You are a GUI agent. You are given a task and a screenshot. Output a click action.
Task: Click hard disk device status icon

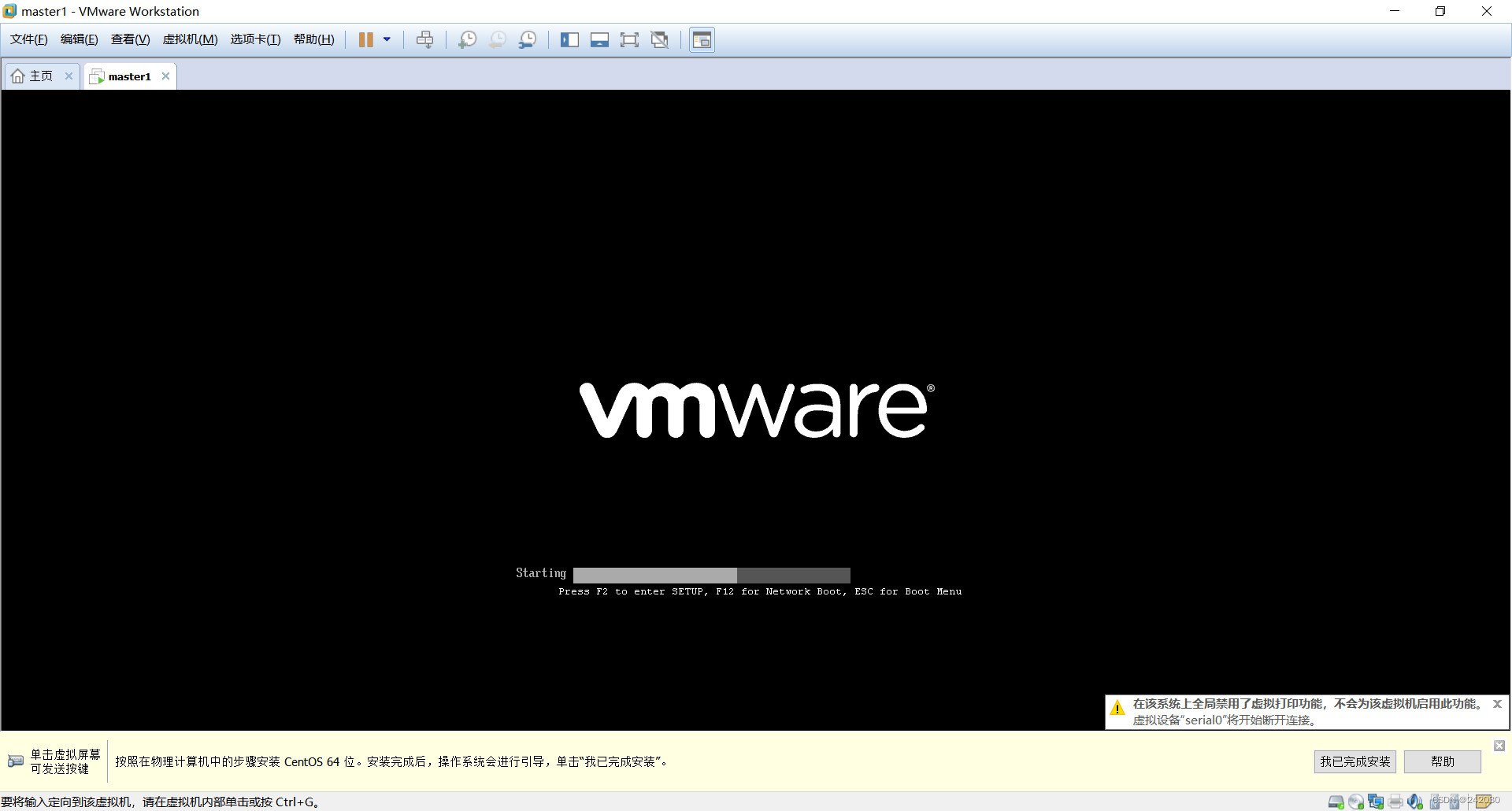tap(1336, 802)
